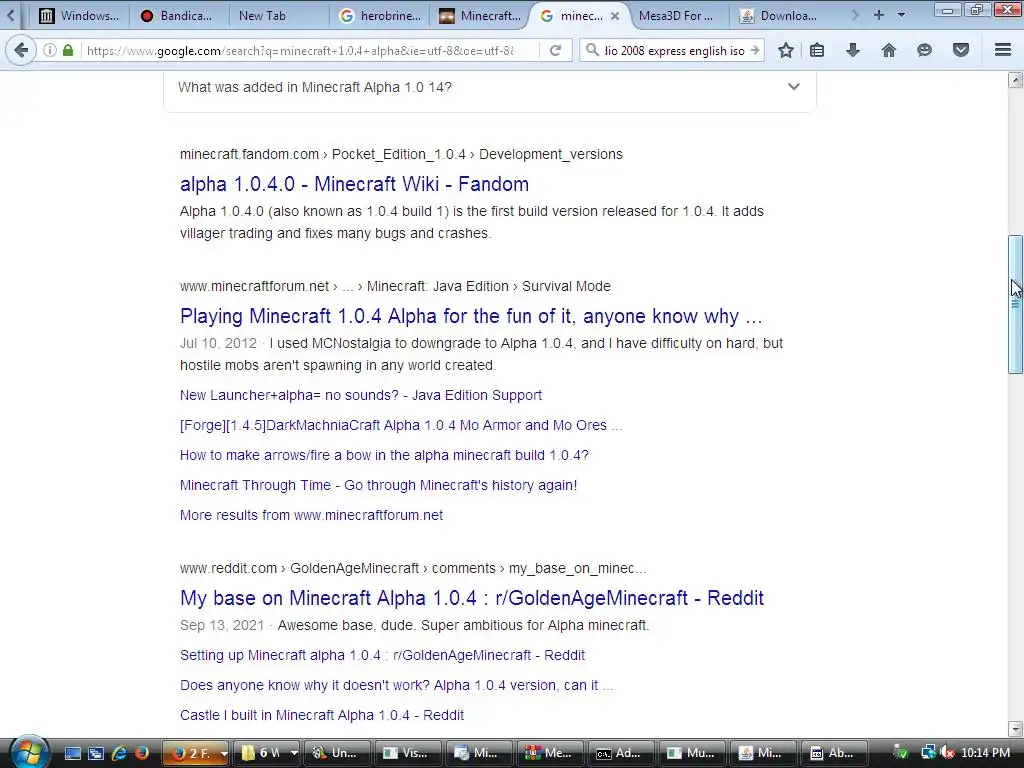Switch to the Windows... tab
Viewport: 1024px width, 768px height.
point(80,16)
